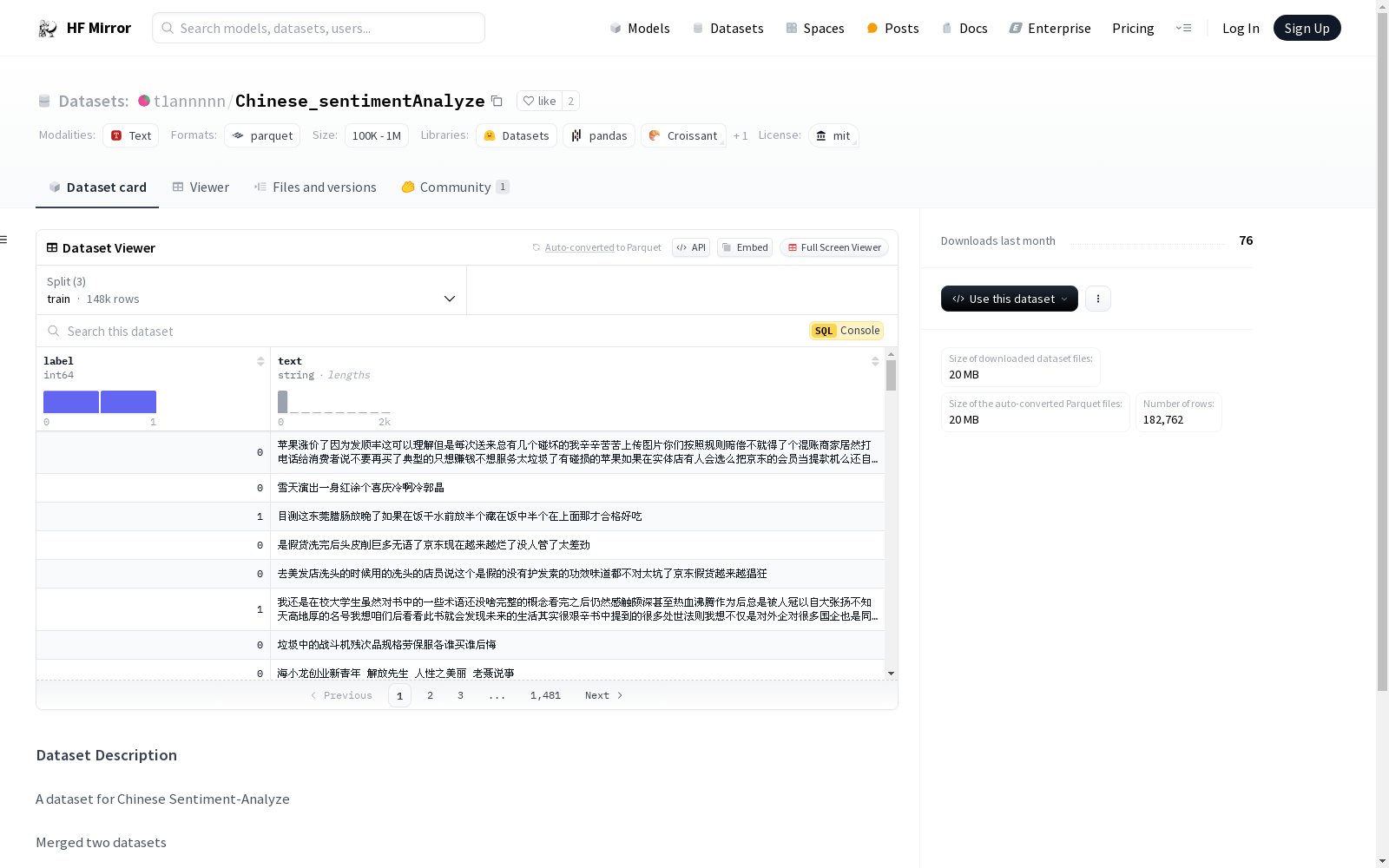Sort by the label column
Screen dimensions: 1389x868
260,361
